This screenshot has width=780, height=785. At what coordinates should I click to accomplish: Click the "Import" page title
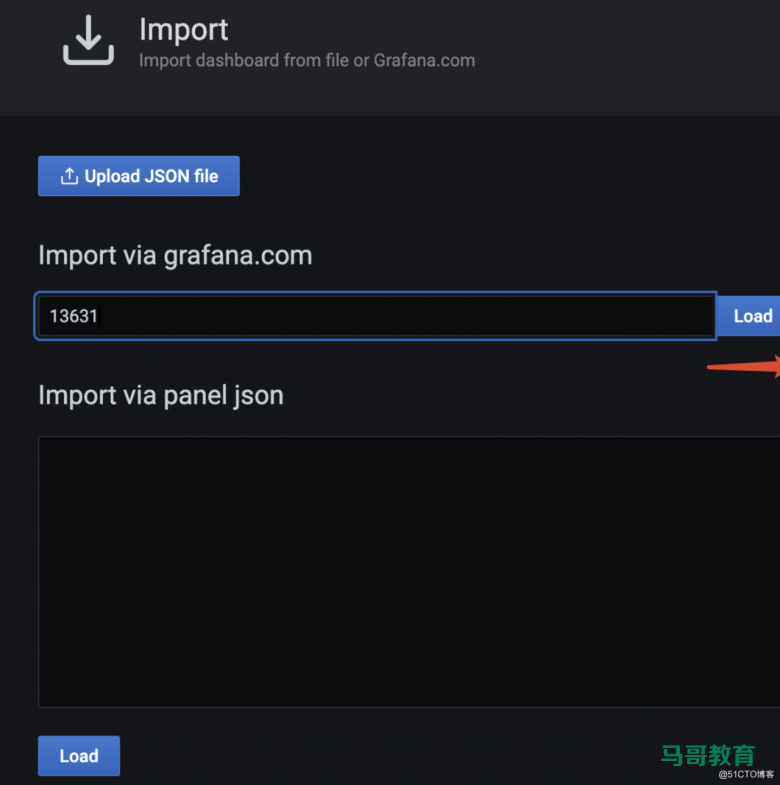(x=183, y=30)
